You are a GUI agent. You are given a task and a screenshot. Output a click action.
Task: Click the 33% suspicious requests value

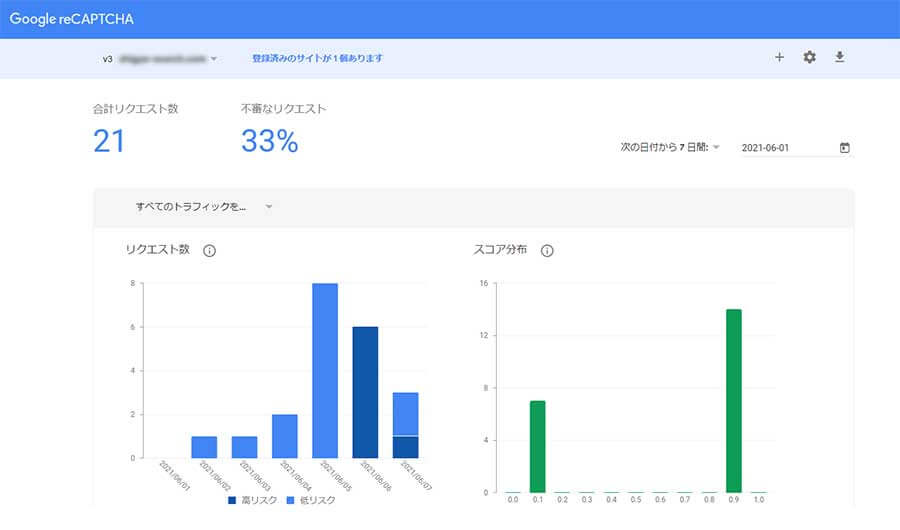[x=270, y=142]
